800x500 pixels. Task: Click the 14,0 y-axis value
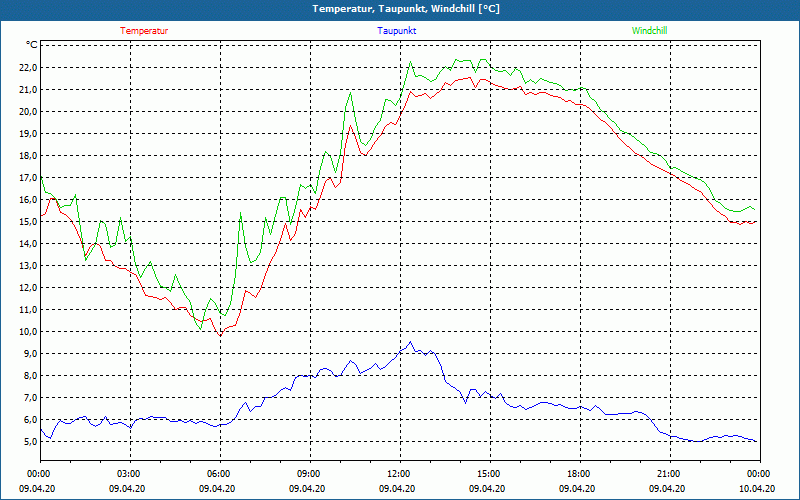click(29, 243)
